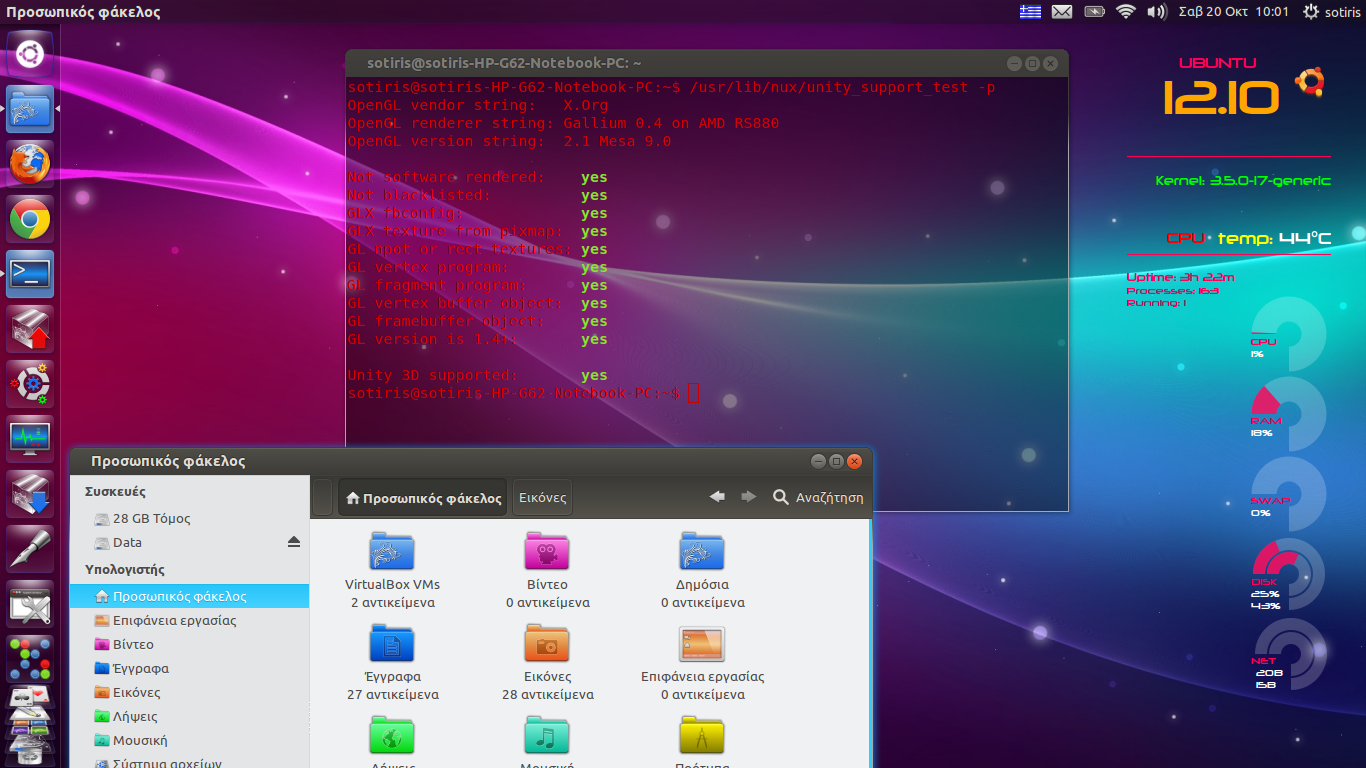Select Προσωπικός φάκελος in the sidebar
The height and width of the screenshot is (768, 1366).
[190, 596]
